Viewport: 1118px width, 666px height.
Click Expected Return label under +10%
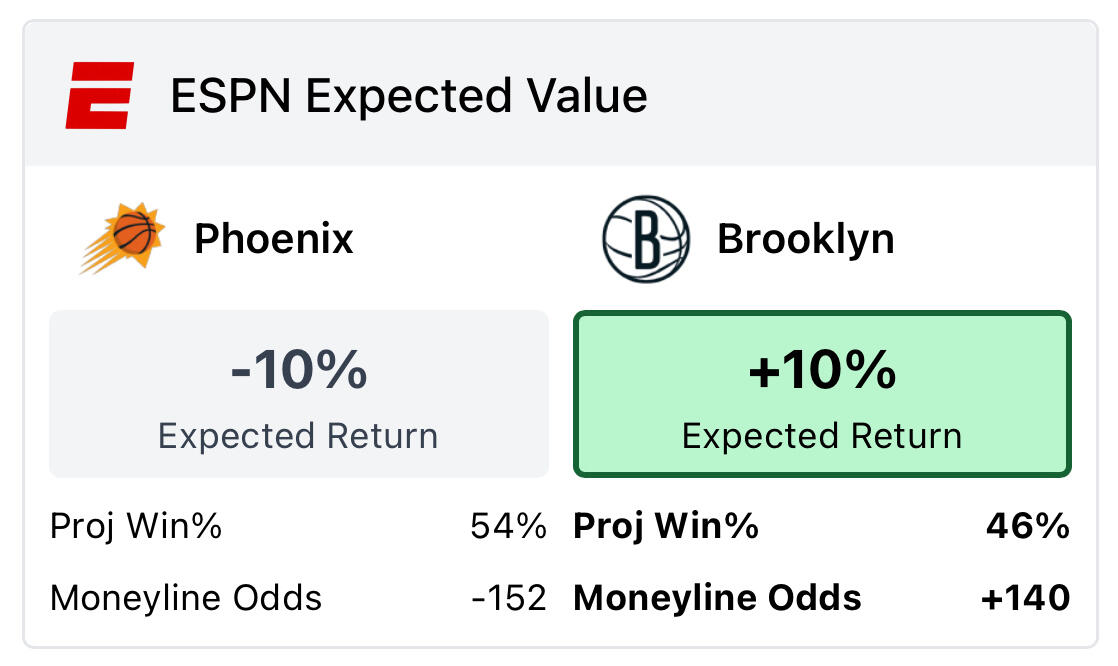coord(822,436)
